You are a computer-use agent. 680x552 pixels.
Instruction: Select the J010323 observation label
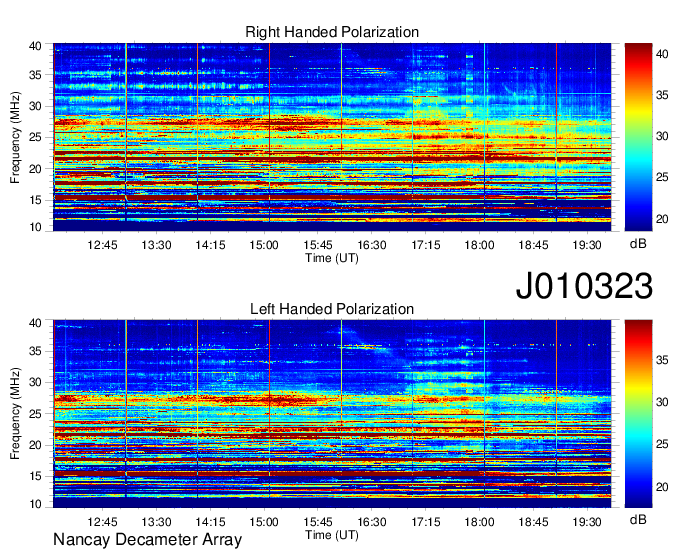click(584, 286)
